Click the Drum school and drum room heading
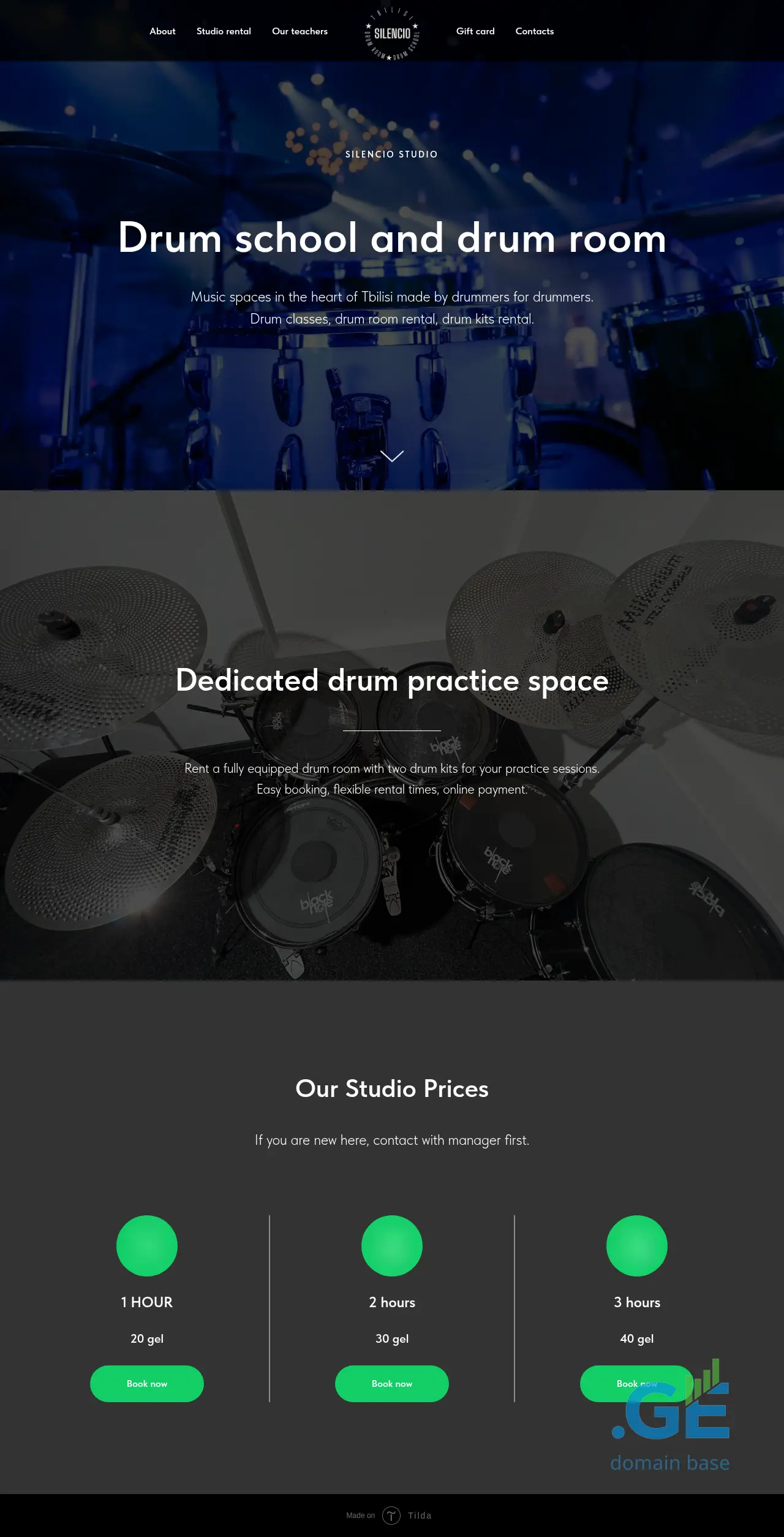Screen dimensions: 784x1537 pos(392,238)
